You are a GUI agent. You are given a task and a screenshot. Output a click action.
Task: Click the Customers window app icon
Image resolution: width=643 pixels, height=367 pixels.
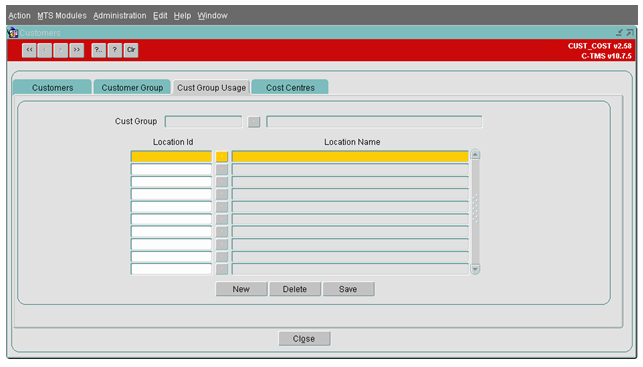13,32
